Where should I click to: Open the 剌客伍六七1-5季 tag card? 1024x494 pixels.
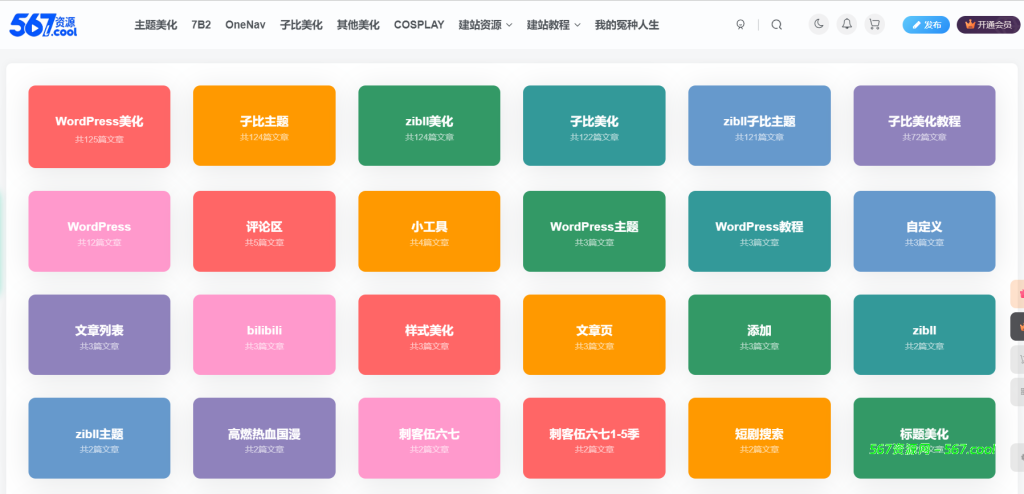[594, 438]
